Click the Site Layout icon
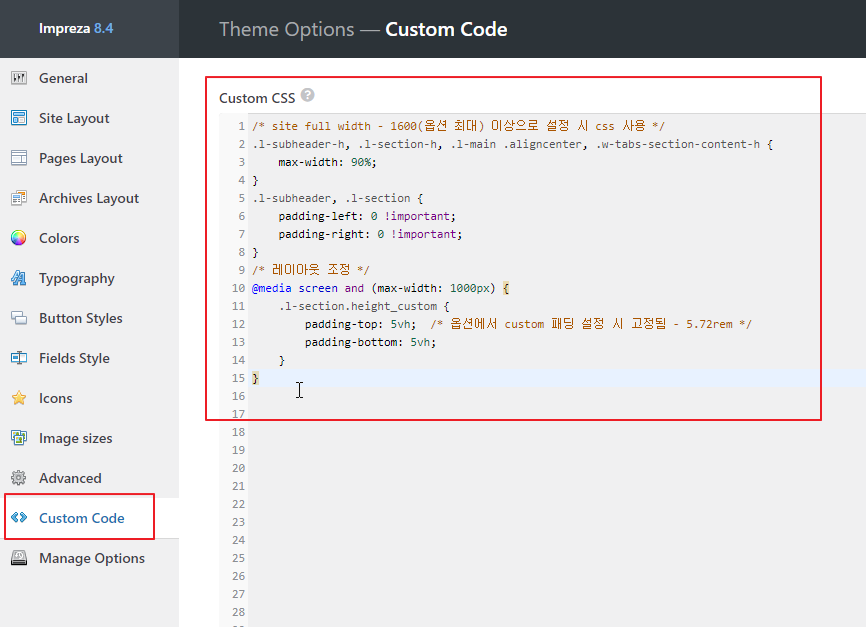866x627 pixels. pos(19,118)
